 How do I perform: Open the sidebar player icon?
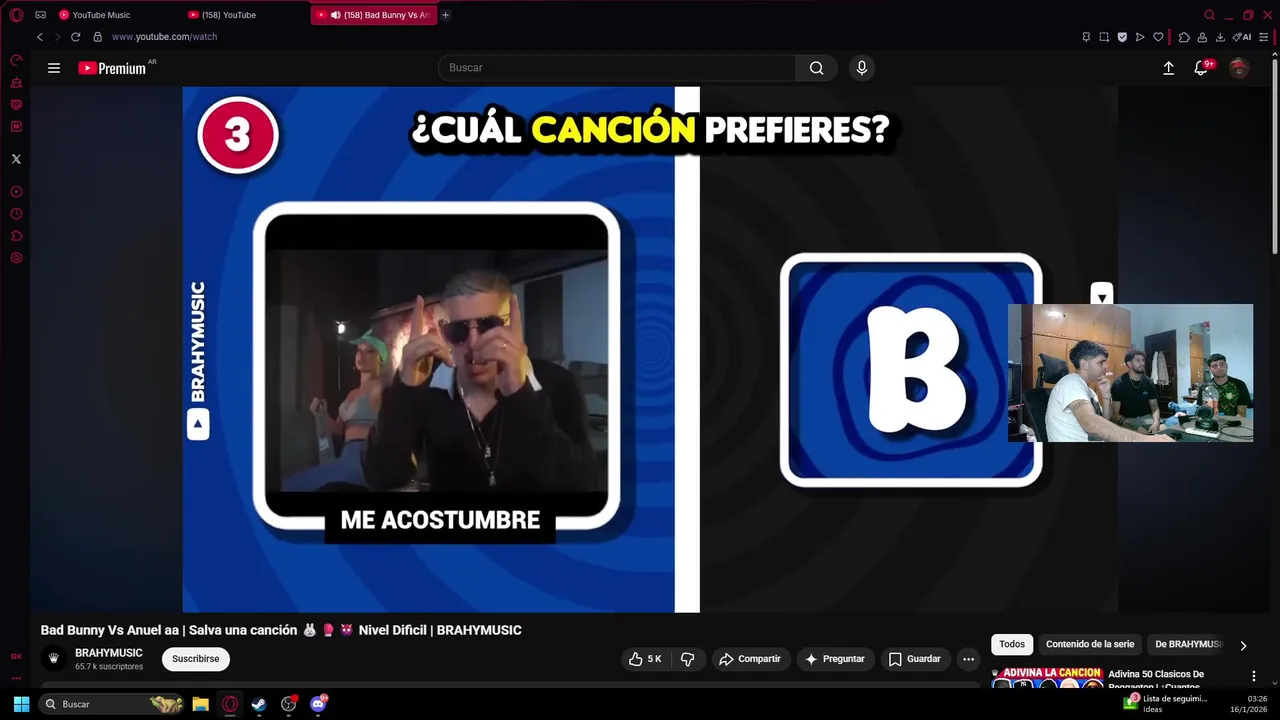point(16,192)
